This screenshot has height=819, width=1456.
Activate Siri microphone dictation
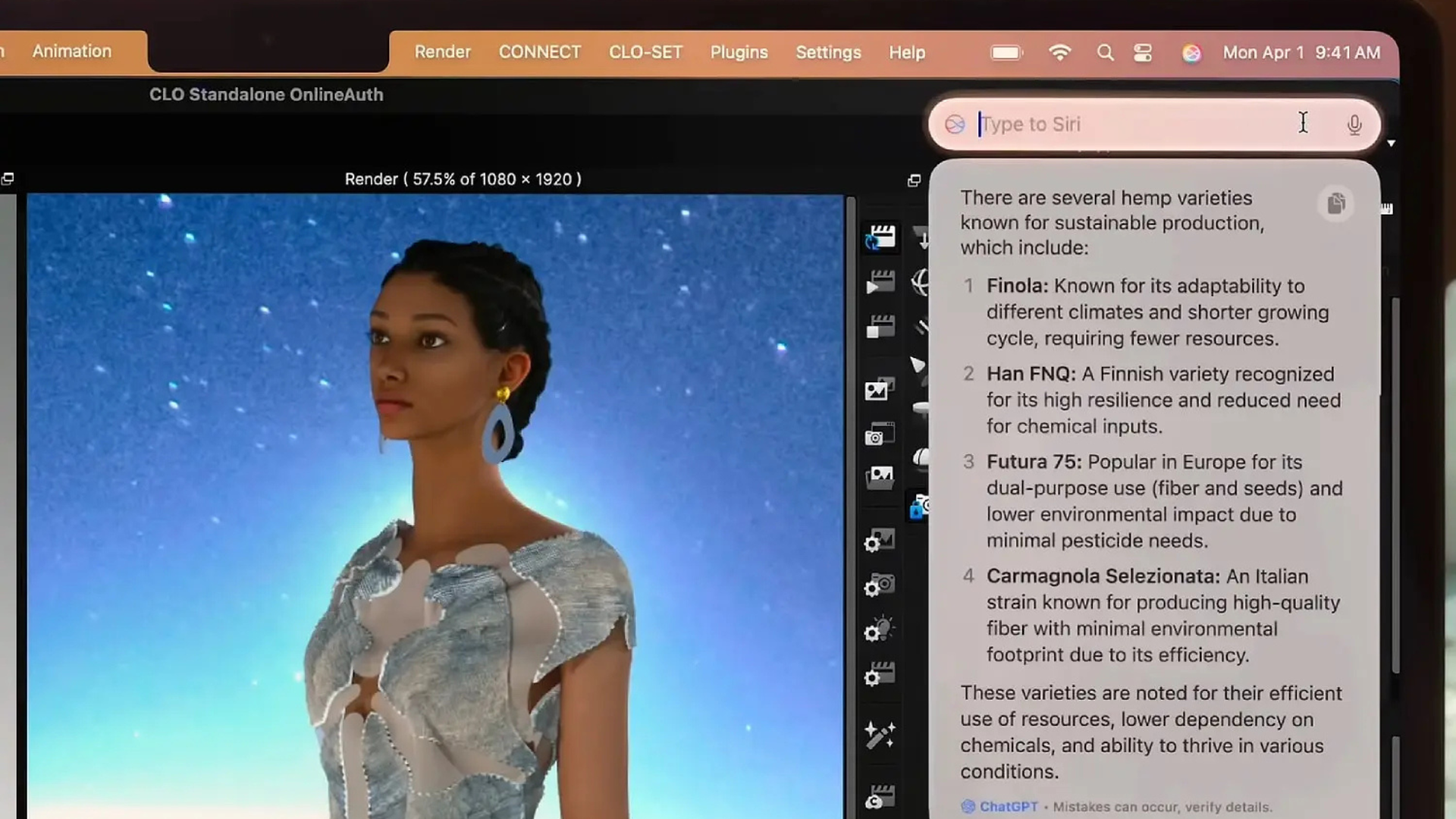tap(1354, 124)
